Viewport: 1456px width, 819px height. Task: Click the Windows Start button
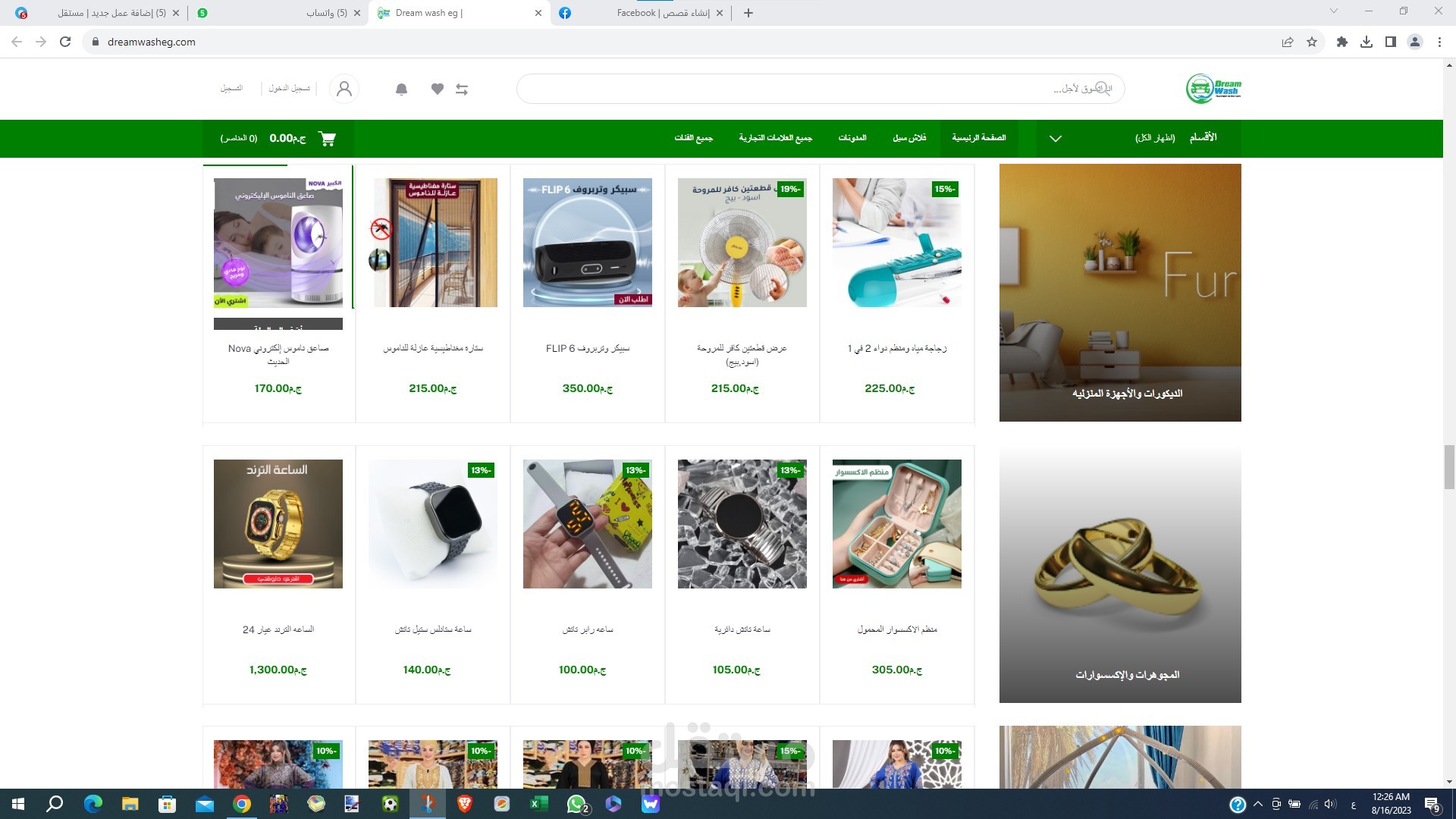18,804
